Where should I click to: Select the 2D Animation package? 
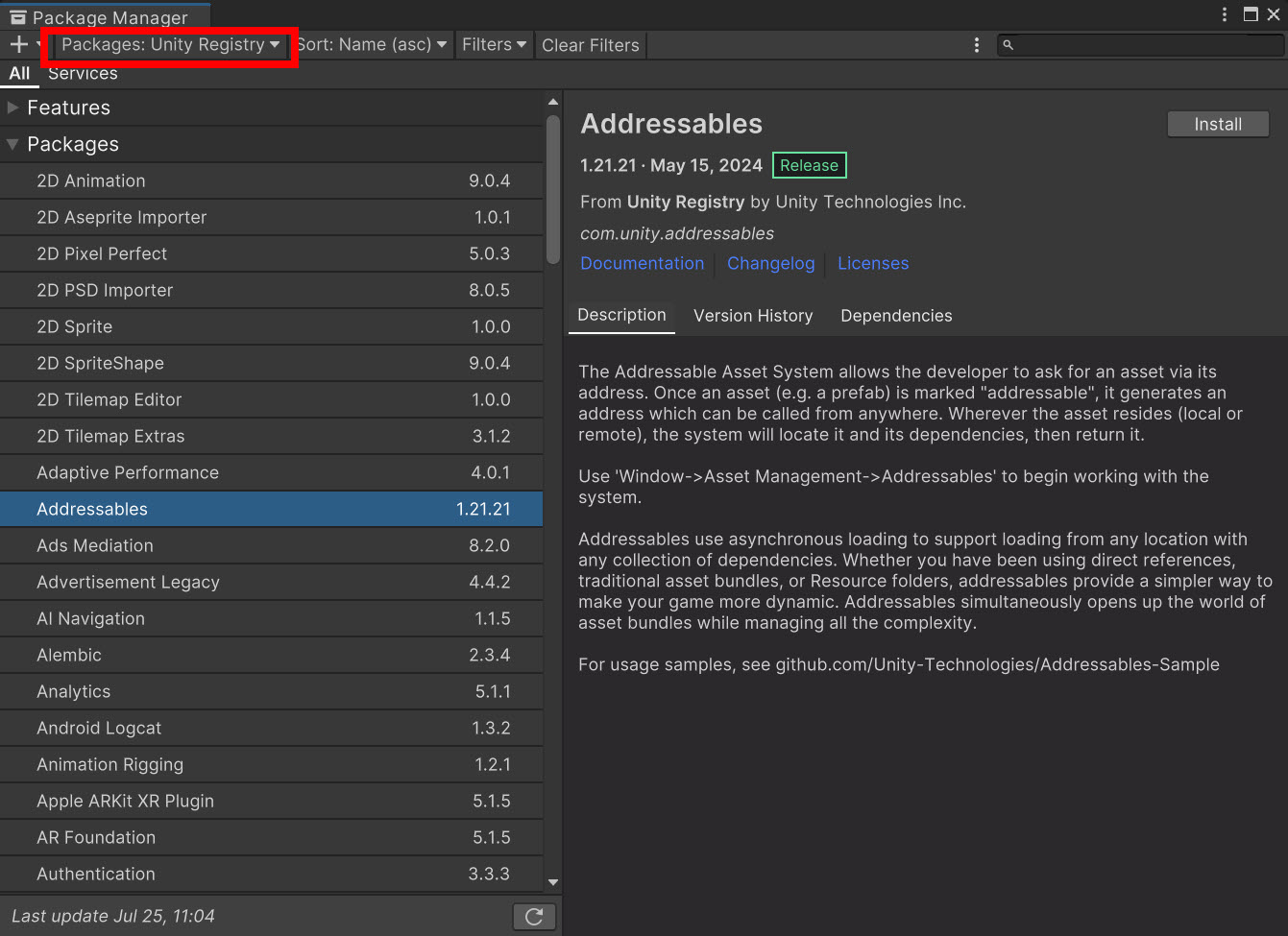click(x=272, y=180)
